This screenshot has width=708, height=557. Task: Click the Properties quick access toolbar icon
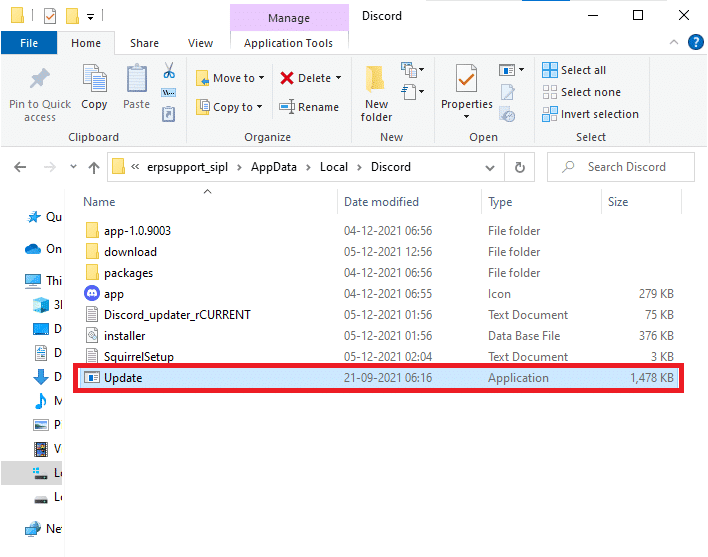50,16
